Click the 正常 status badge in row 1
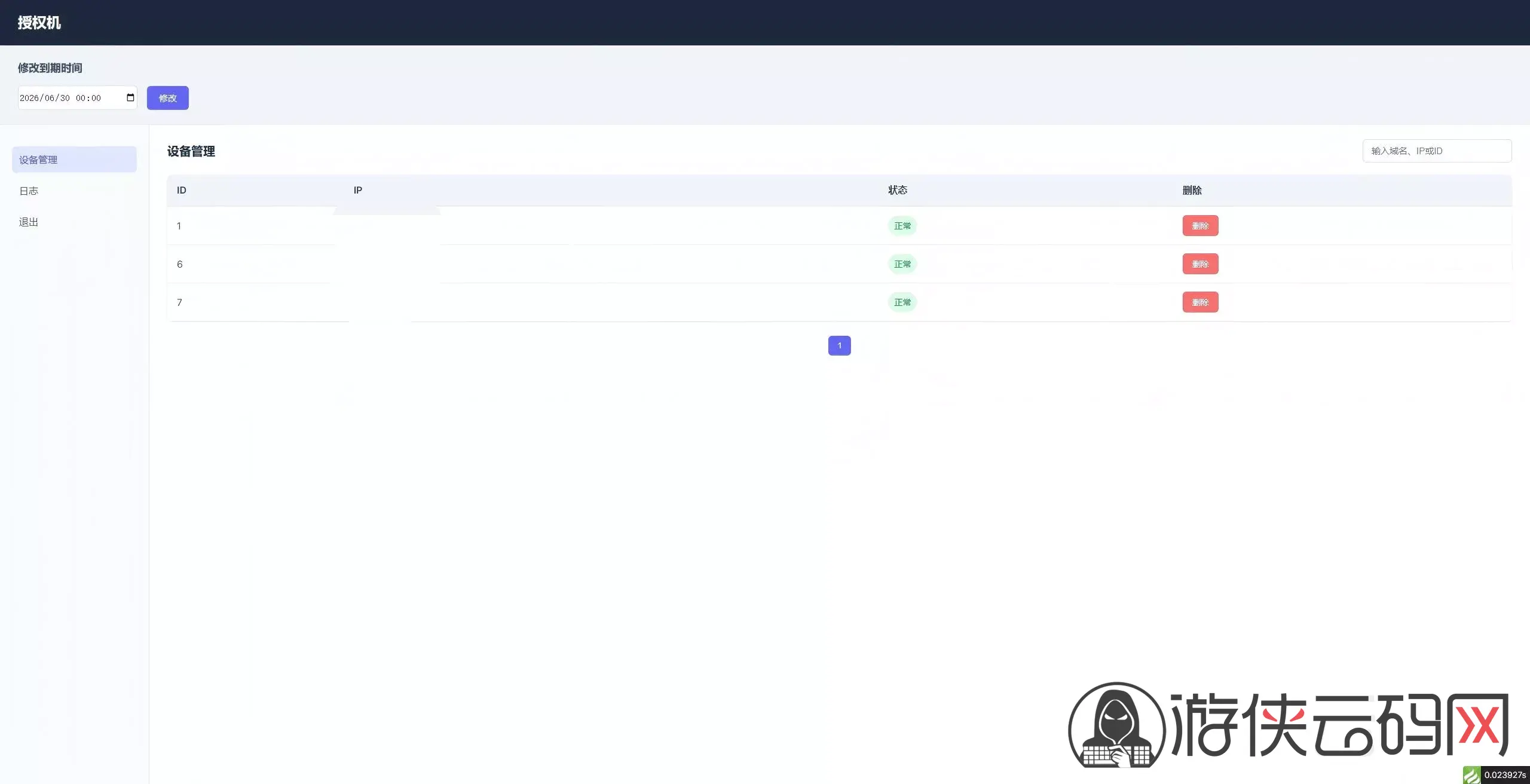Viewport: 1530px width, 784px height. 902,226
